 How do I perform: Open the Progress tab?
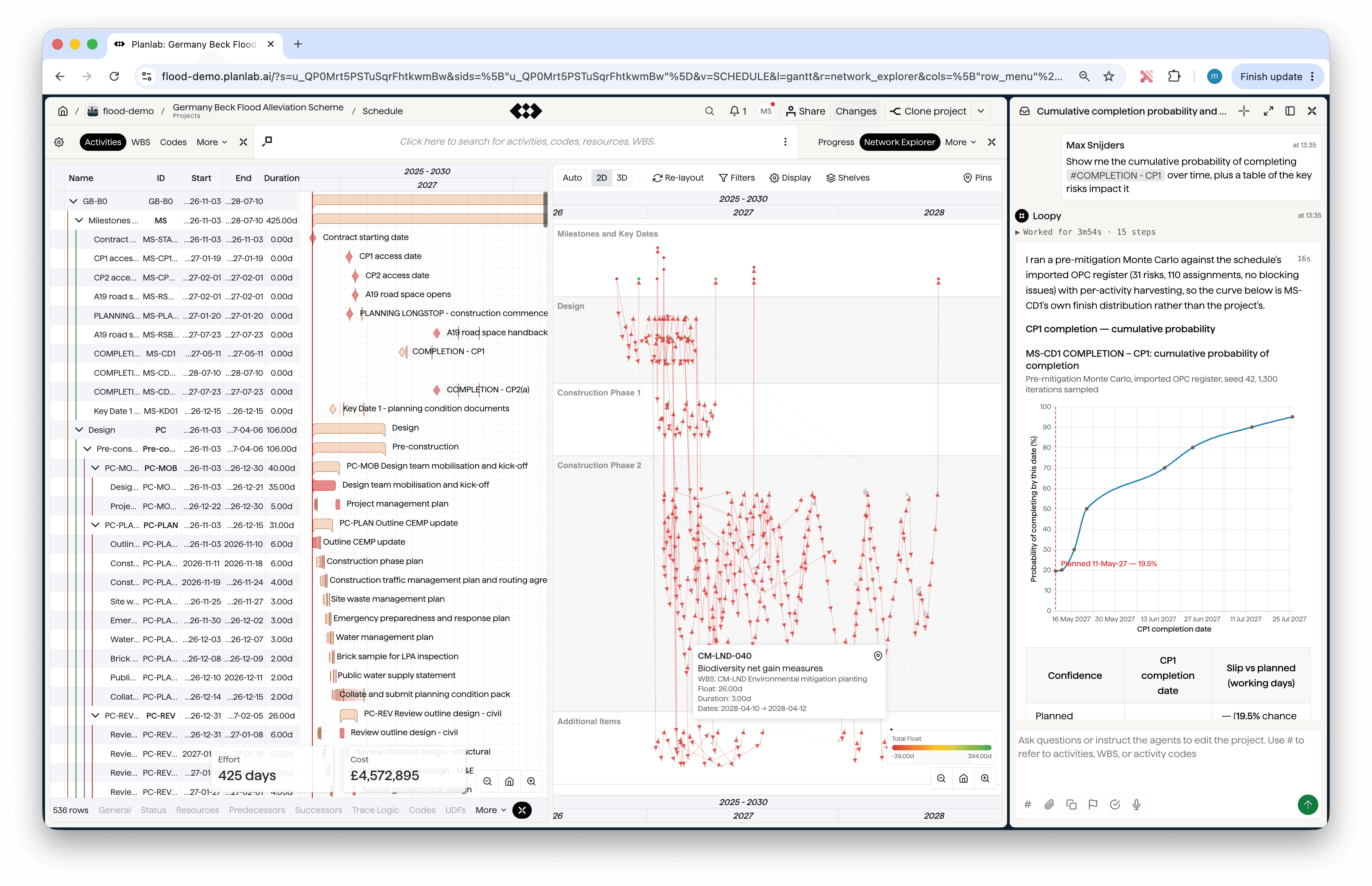point(836,142)
